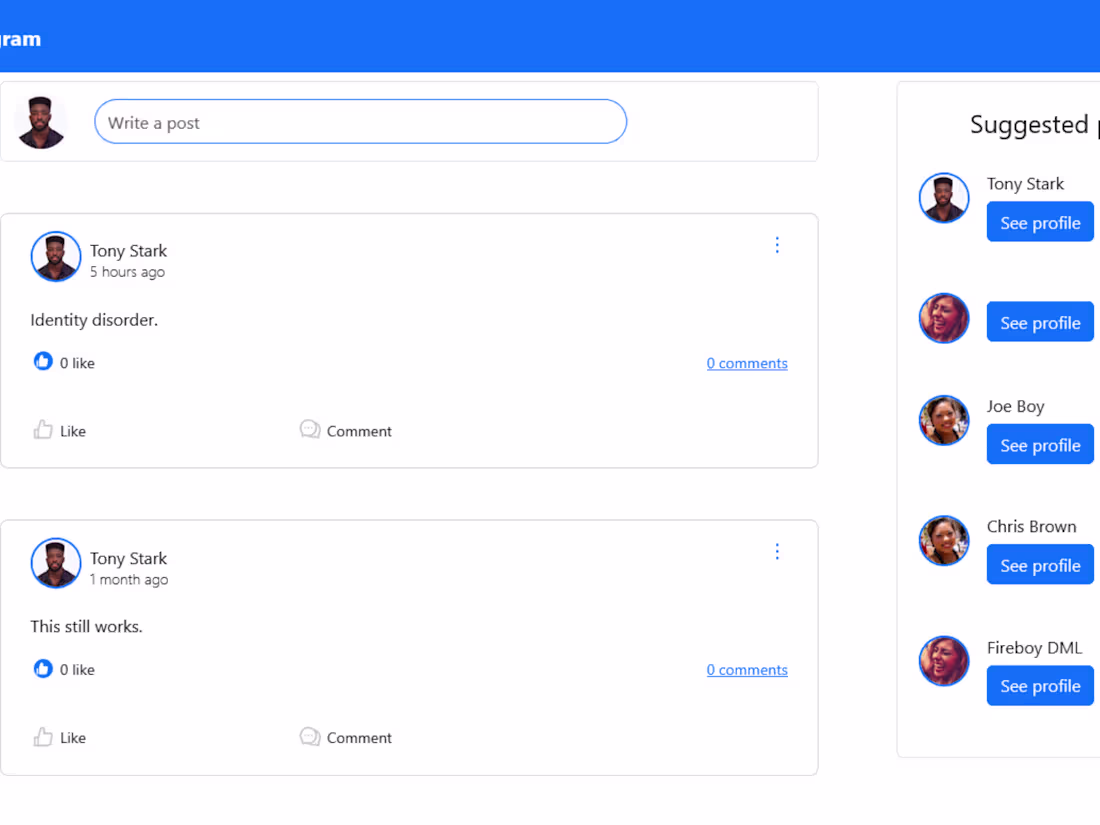The width and height of the screenshot is (1100, 825).
Task: See profile of Joe Boy
Action: (x=1040, y=444)
